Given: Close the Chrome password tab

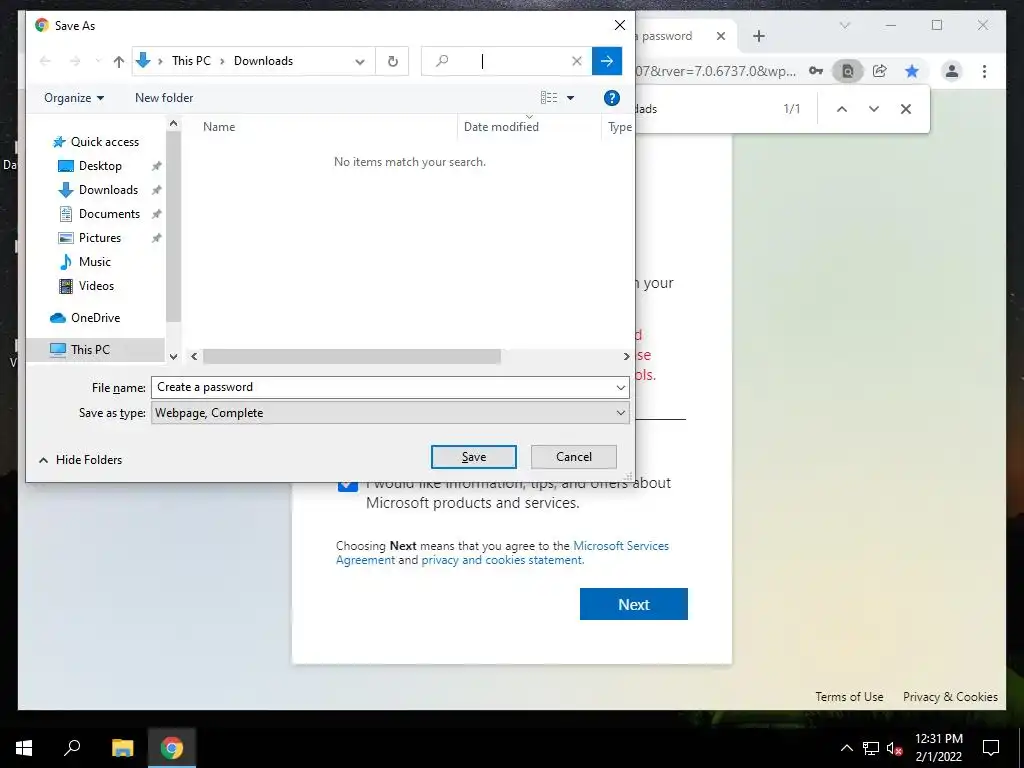Looking at the screenshot, I should 721,36.
